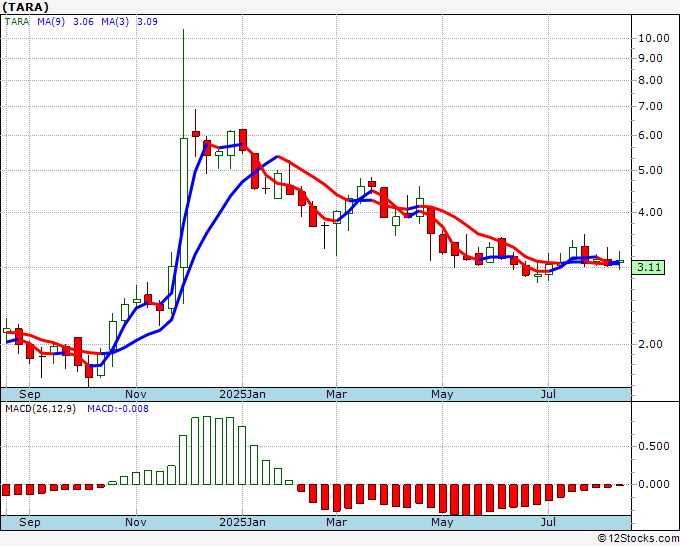
Task: Click Nov on the price chart time axis
Action: point(136,394)
